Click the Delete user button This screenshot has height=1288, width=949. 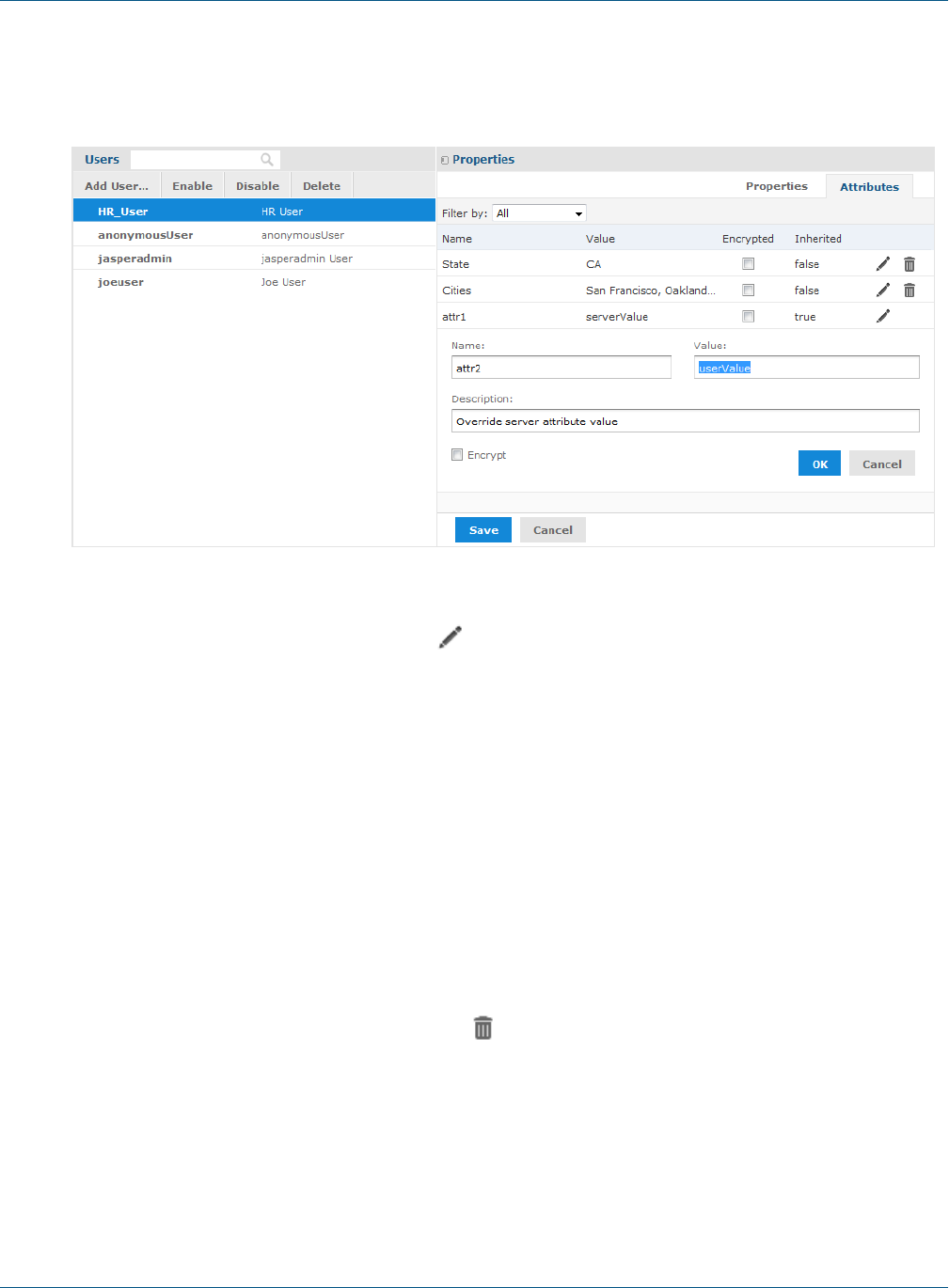(x=322, y=186)
